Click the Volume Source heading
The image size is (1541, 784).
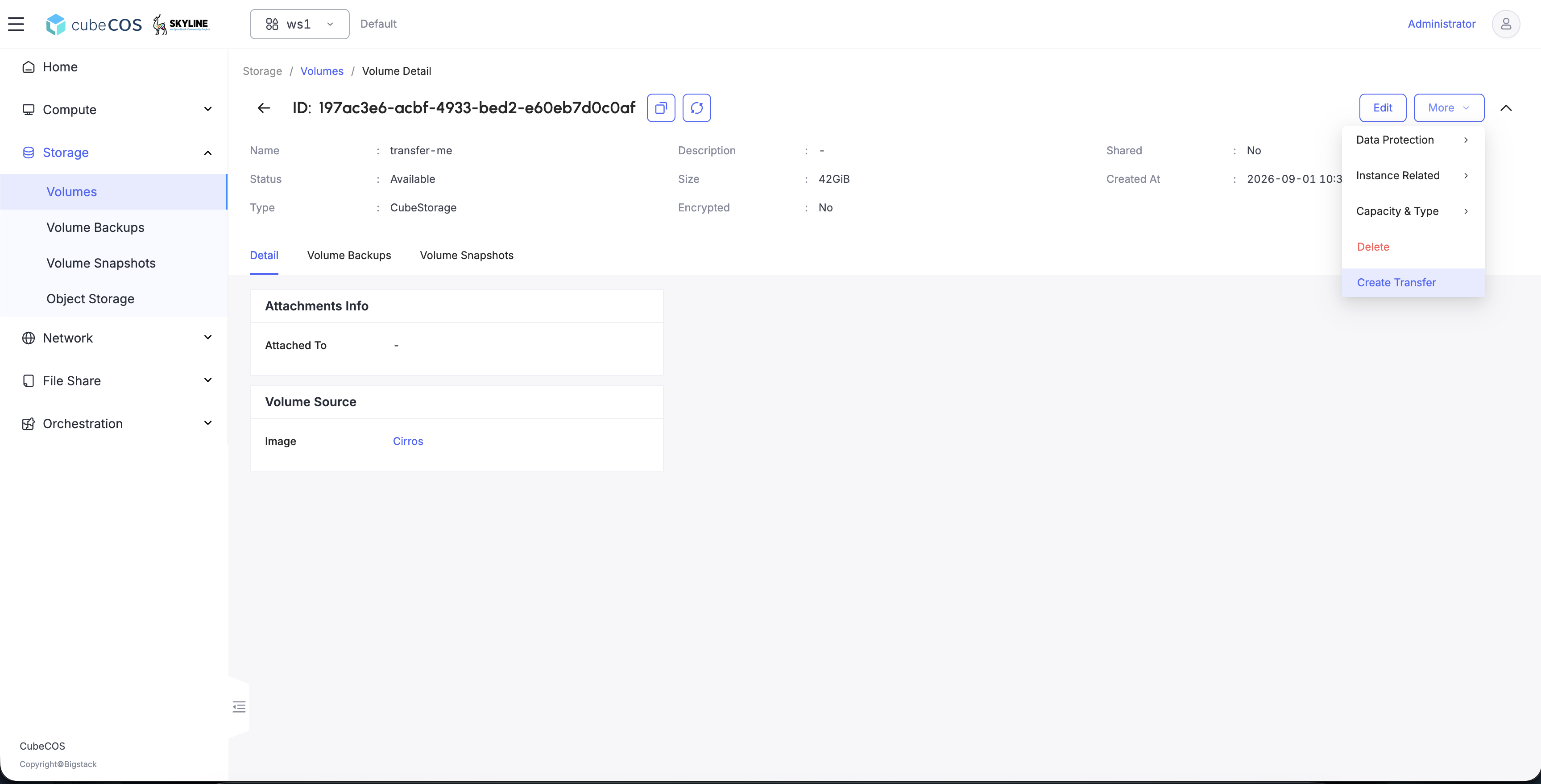311,402
